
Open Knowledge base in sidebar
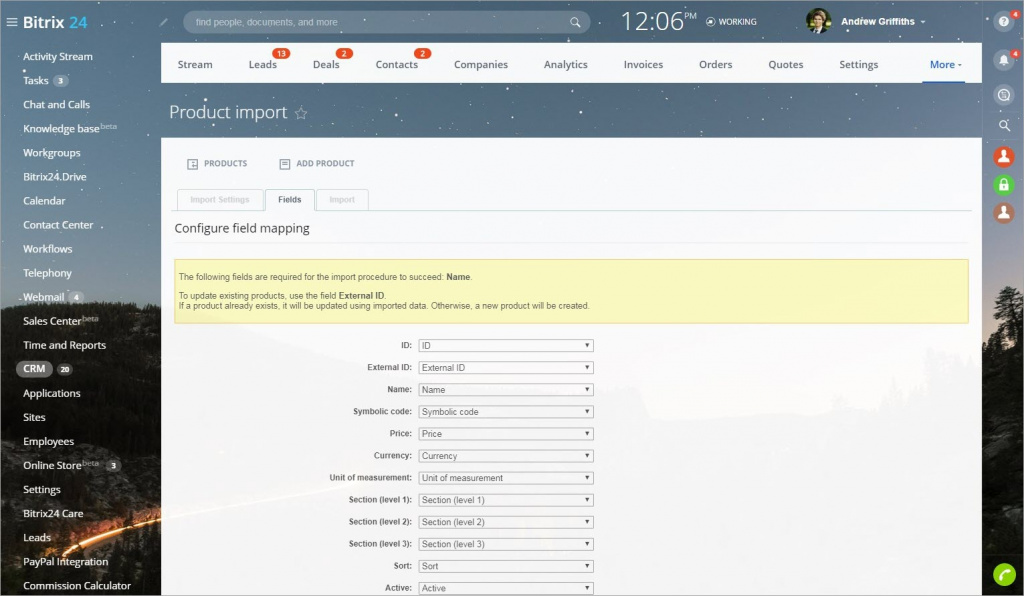click(61, 129)
